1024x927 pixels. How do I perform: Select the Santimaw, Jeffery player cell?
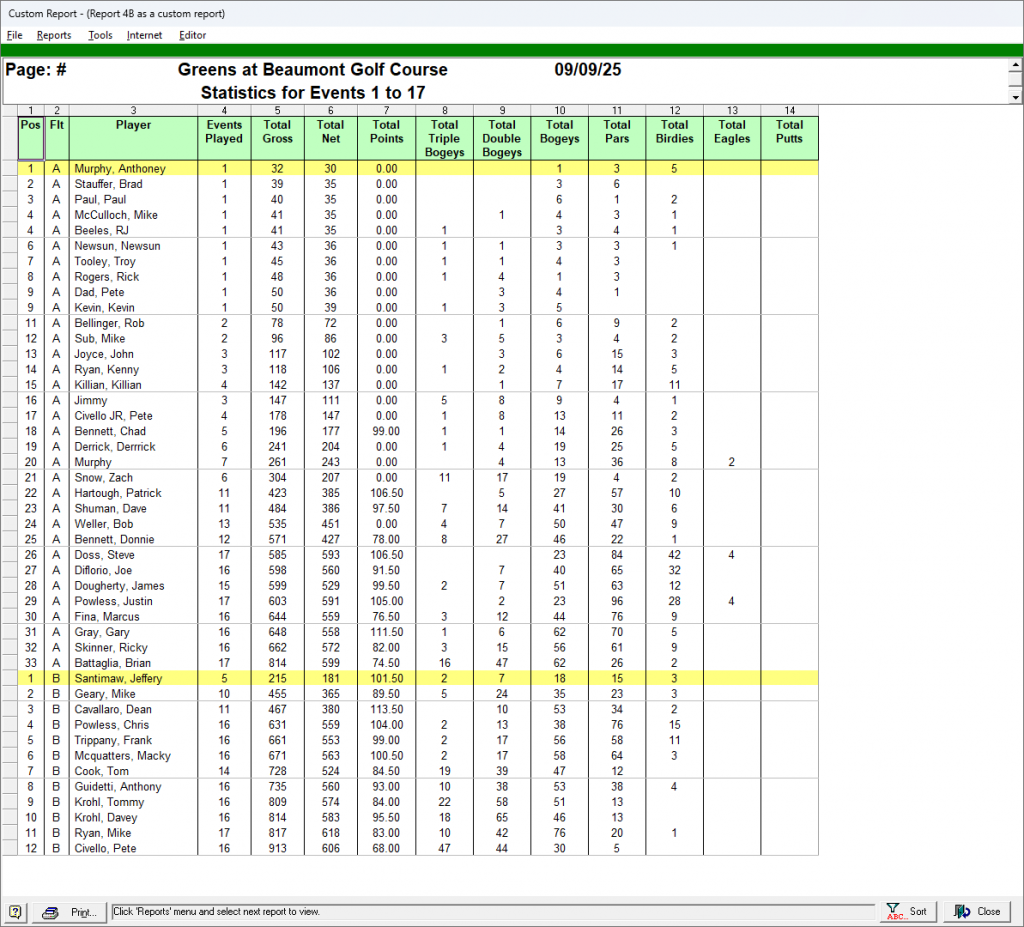133,679
